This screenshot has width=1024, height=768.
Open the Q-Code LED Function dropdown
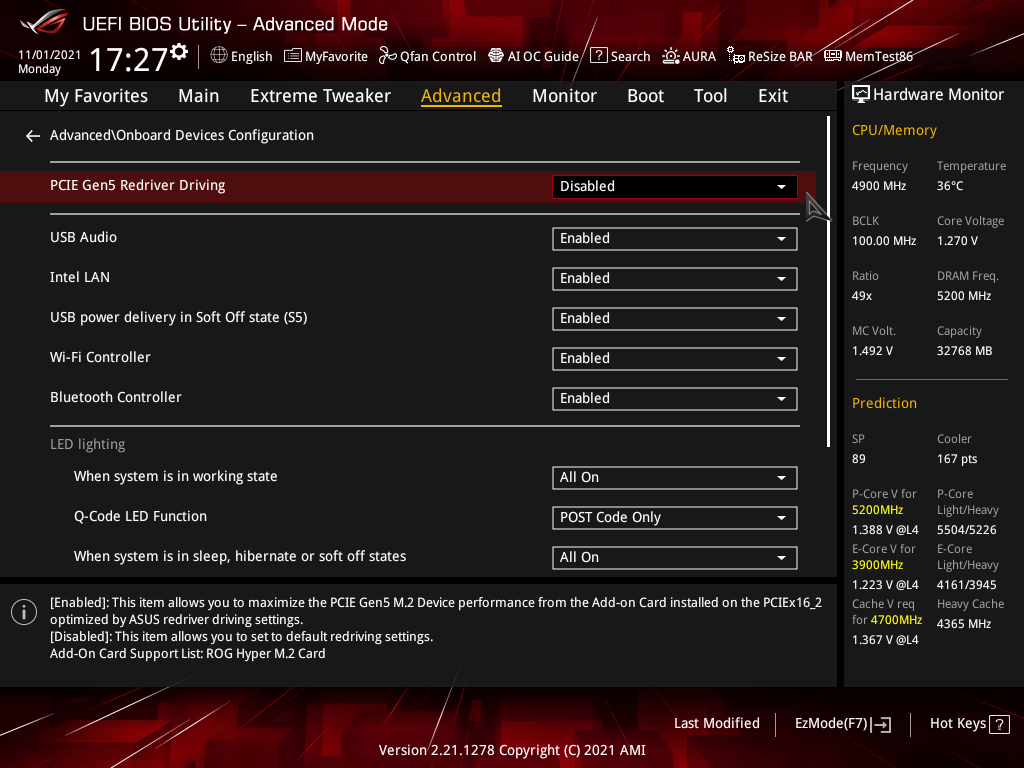click(675, 518)
